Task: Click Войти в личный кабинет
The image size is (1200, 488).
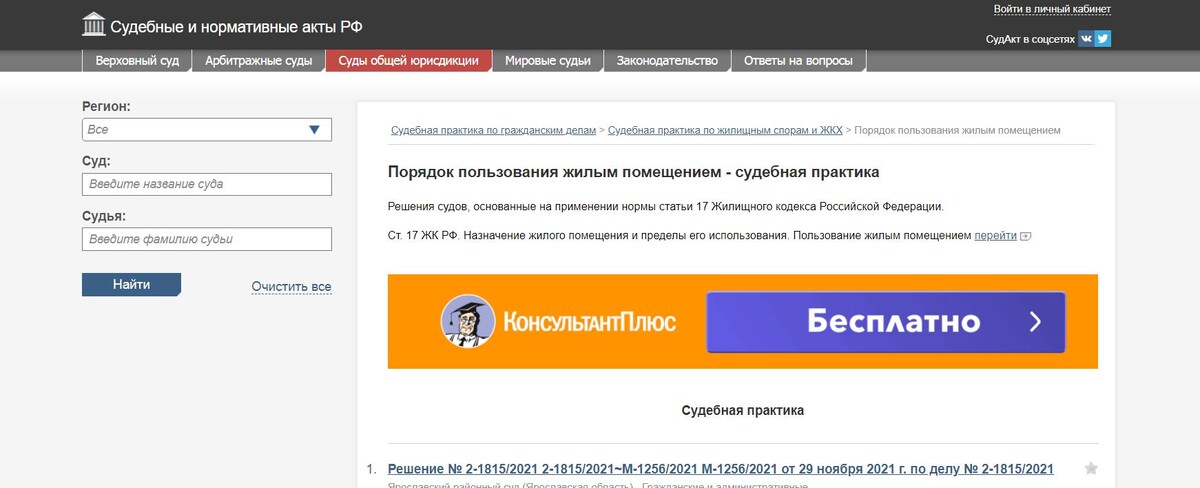Action: [x=1052, y=9]
